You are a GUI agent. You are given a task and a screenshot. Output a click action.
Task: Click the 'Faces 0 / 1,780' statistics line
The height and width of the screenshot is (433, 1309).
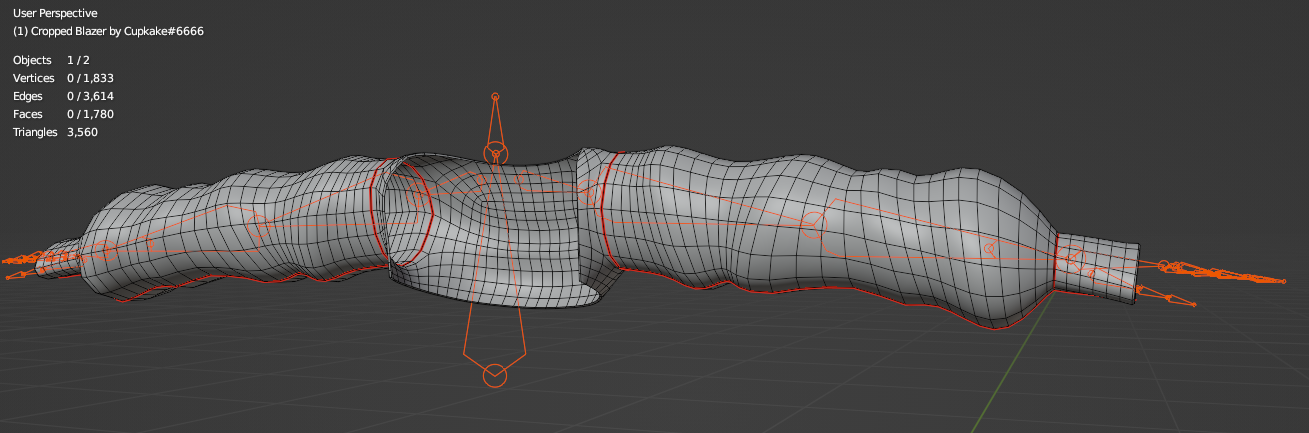[64, 114]
